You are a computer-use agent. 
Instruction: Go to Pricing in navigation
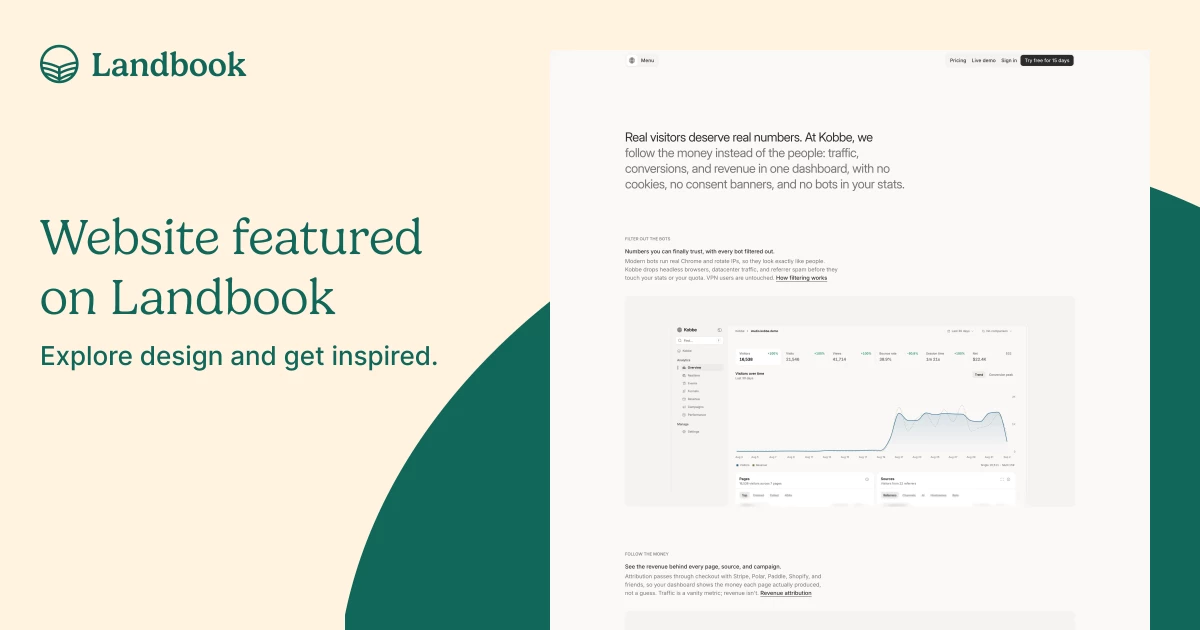(x=958, y=60)
